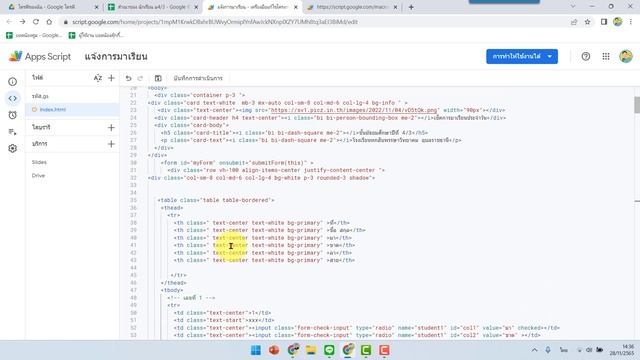Image resolution: width=640 pixels, height=360 pixels.
Task: Open the tab search dropdown in Chrome
Action: point(573,7)
